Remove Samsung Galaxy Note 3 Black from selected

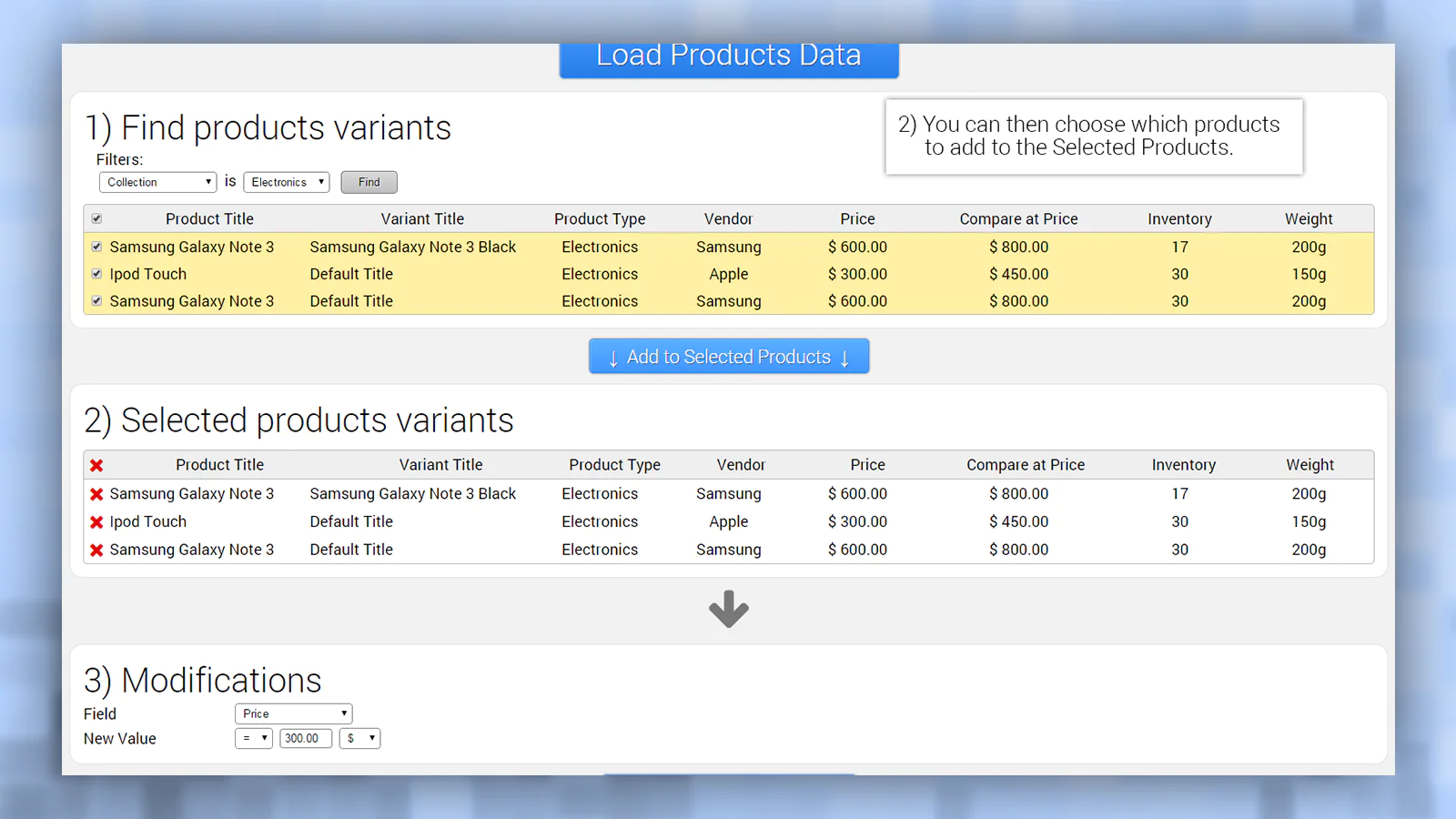[x=96, y=494]
